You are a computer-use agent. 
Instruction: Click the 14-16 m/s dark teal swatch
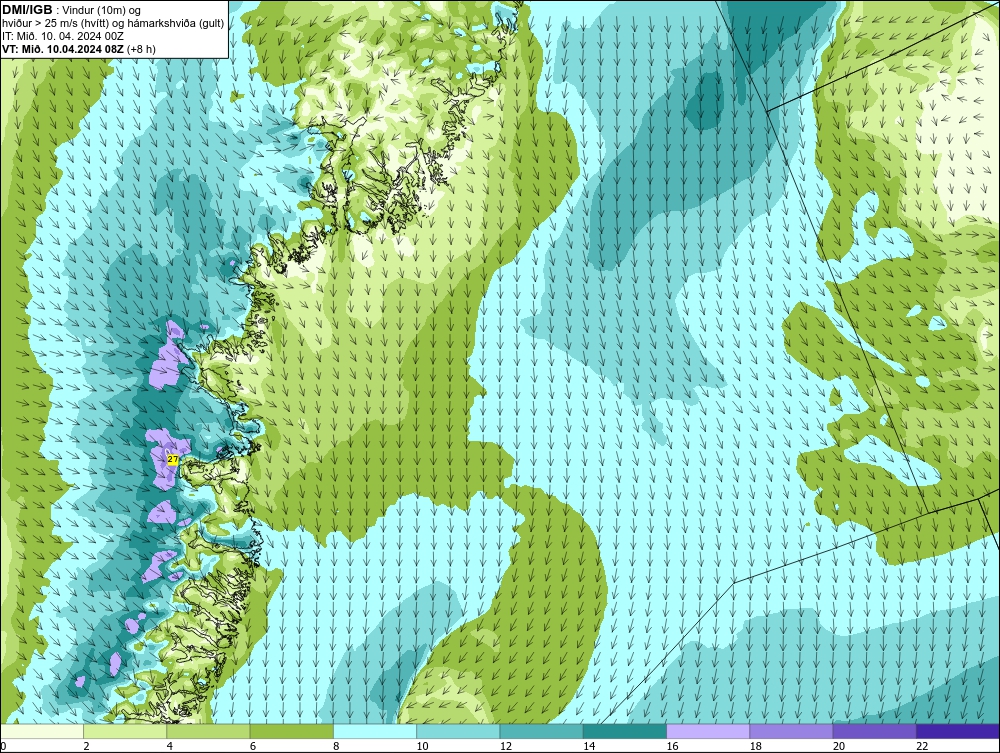tap(624, 731)
